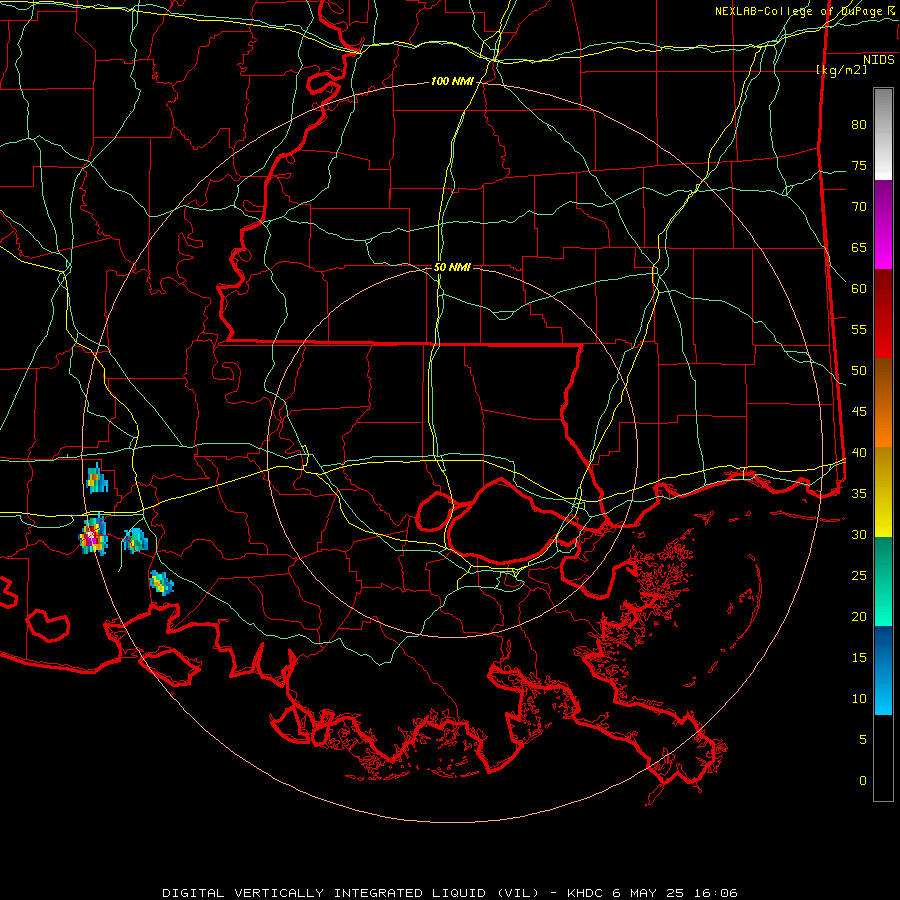This screenshot has height=900, width=900.
Task: Click the 80 value on the color scale
Action: pos(859,125)
